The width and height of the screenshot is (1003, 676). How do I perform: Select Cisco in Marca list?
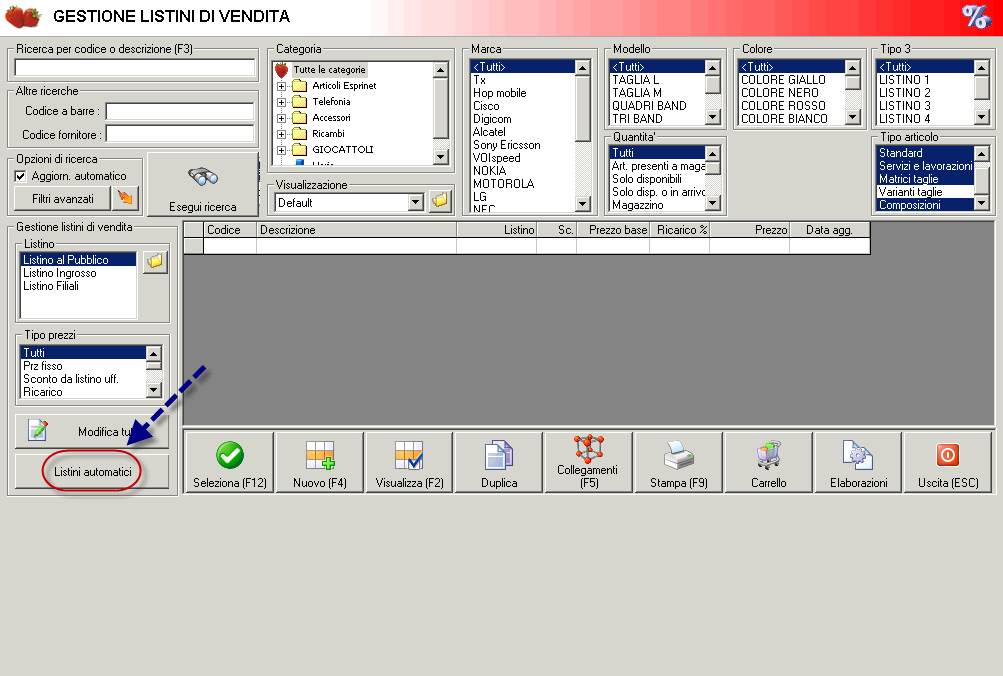[x=523, y=106]
